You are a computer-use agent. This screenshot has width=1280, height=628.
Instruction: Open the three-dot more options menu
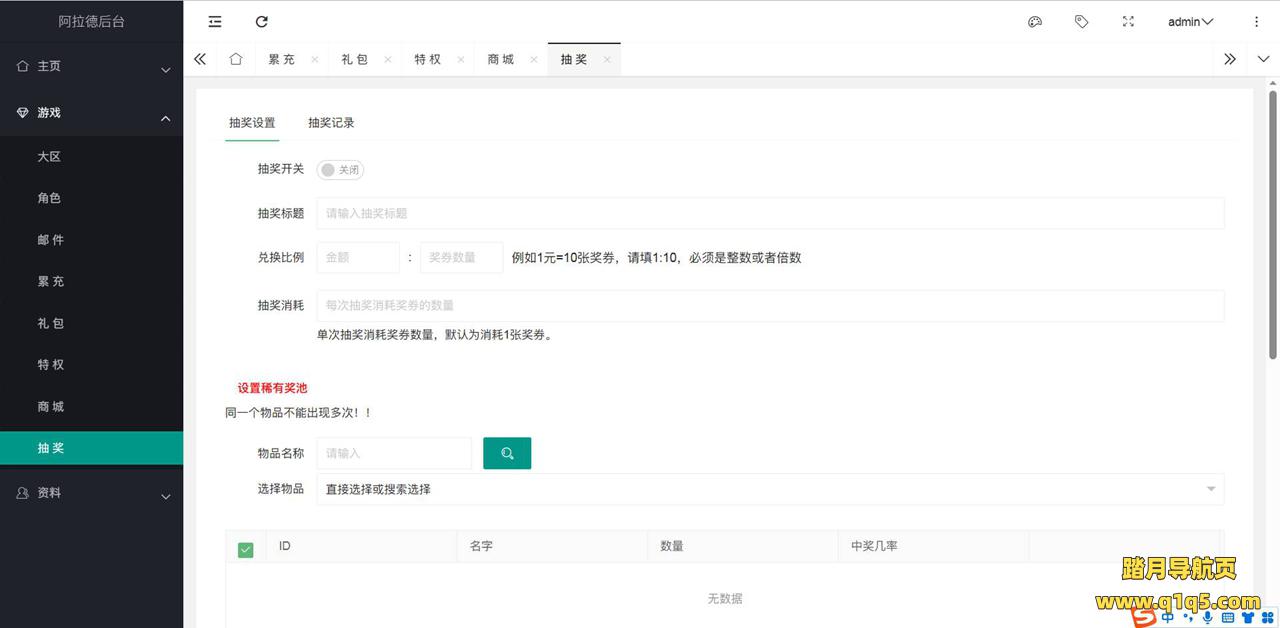tap(1257, 21)
